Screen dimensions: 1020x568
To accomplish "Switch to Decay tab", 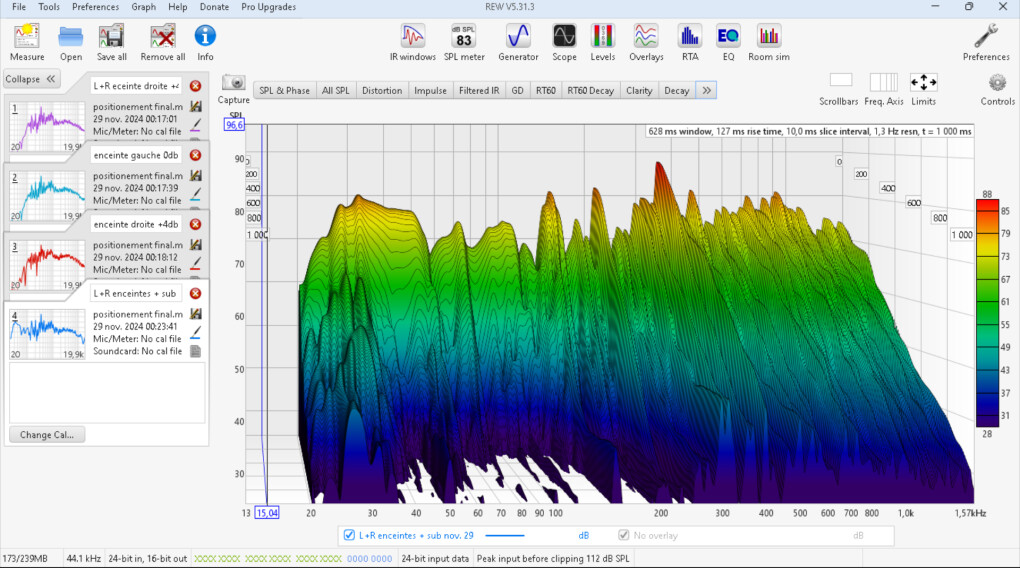I will tap(677, 90).
